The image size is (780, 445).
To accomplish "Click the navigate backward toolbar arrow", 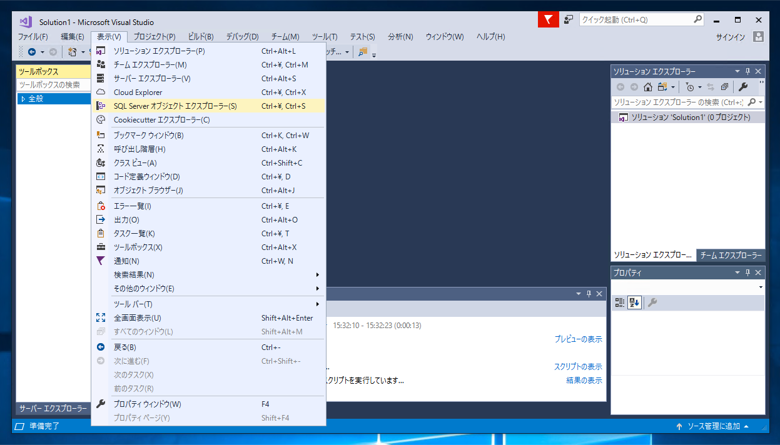I will pyautogui.click(x=32, y=52).
